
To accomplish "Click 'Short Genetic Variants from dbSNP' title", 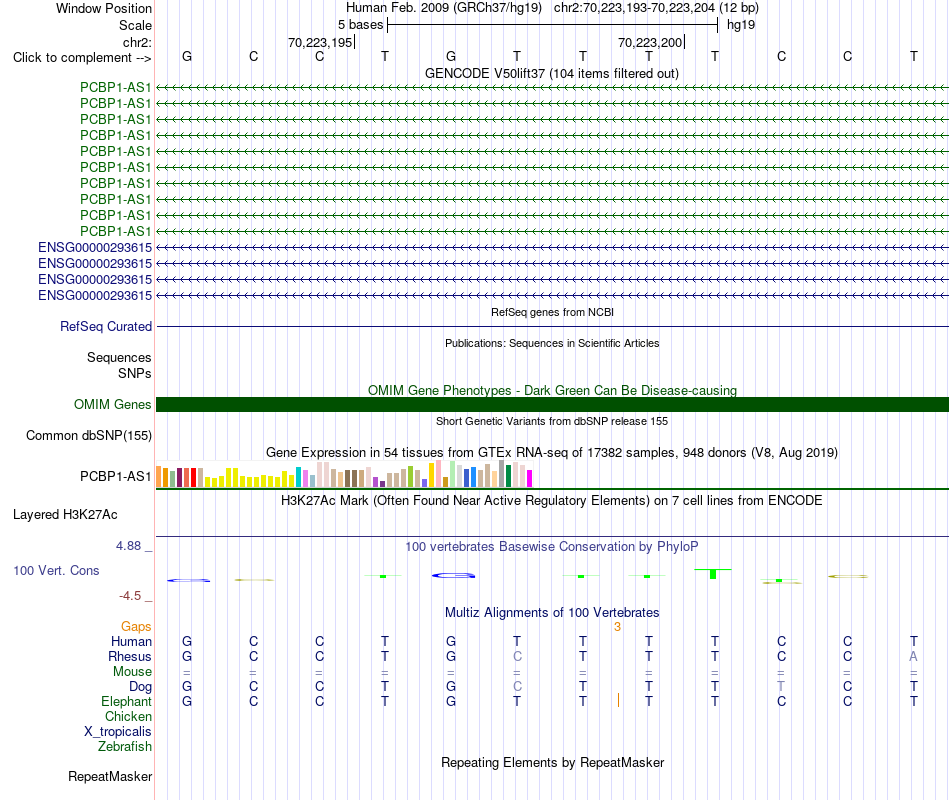I will [x=552, y=421].
